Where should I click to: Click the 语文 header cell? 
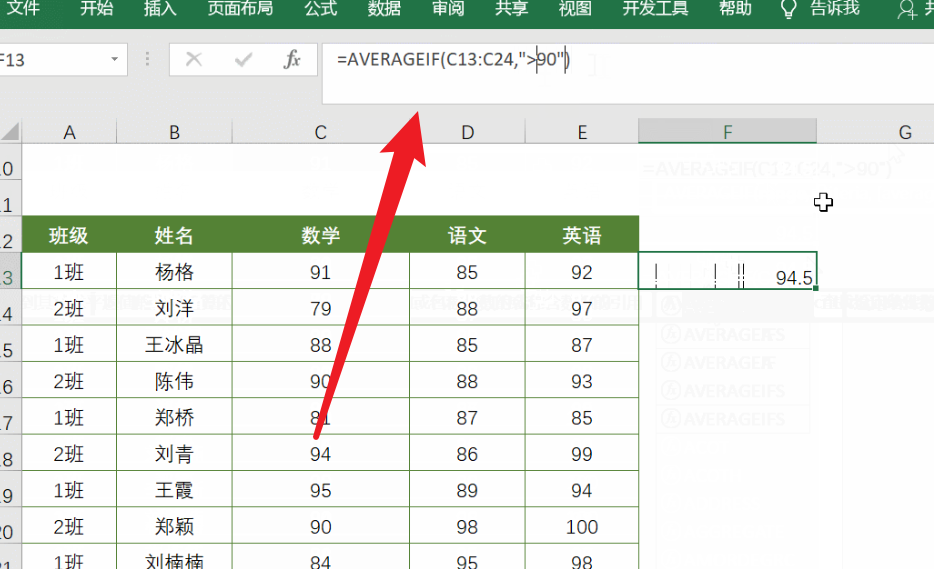468,235
